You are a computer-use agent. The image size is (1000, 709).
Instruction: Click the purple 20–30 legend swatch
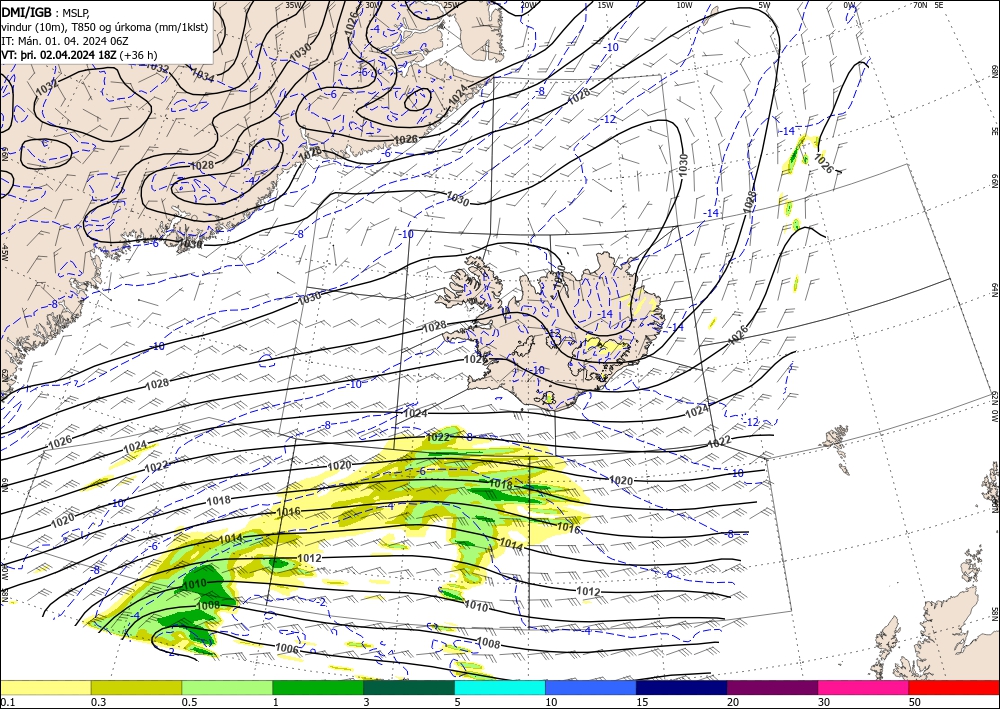coord(772,687)
